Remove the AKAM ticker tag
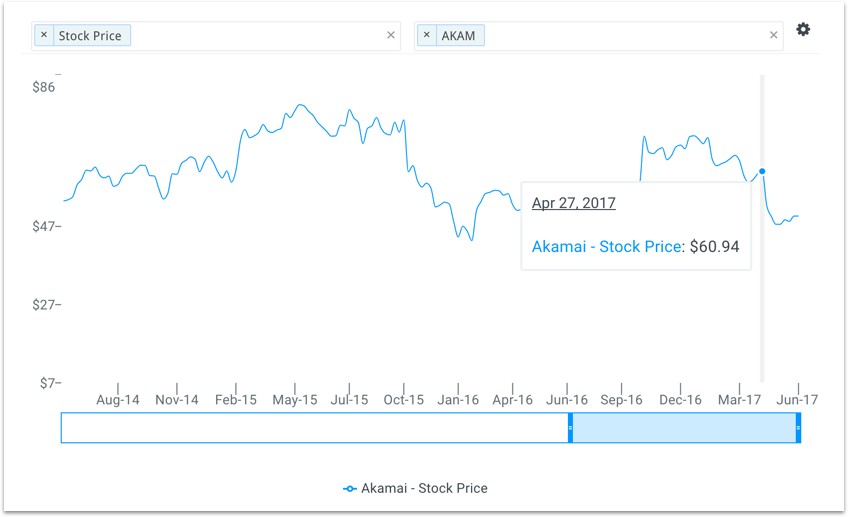The height and width of the screenshot is (517, 848). pos(427,35)
